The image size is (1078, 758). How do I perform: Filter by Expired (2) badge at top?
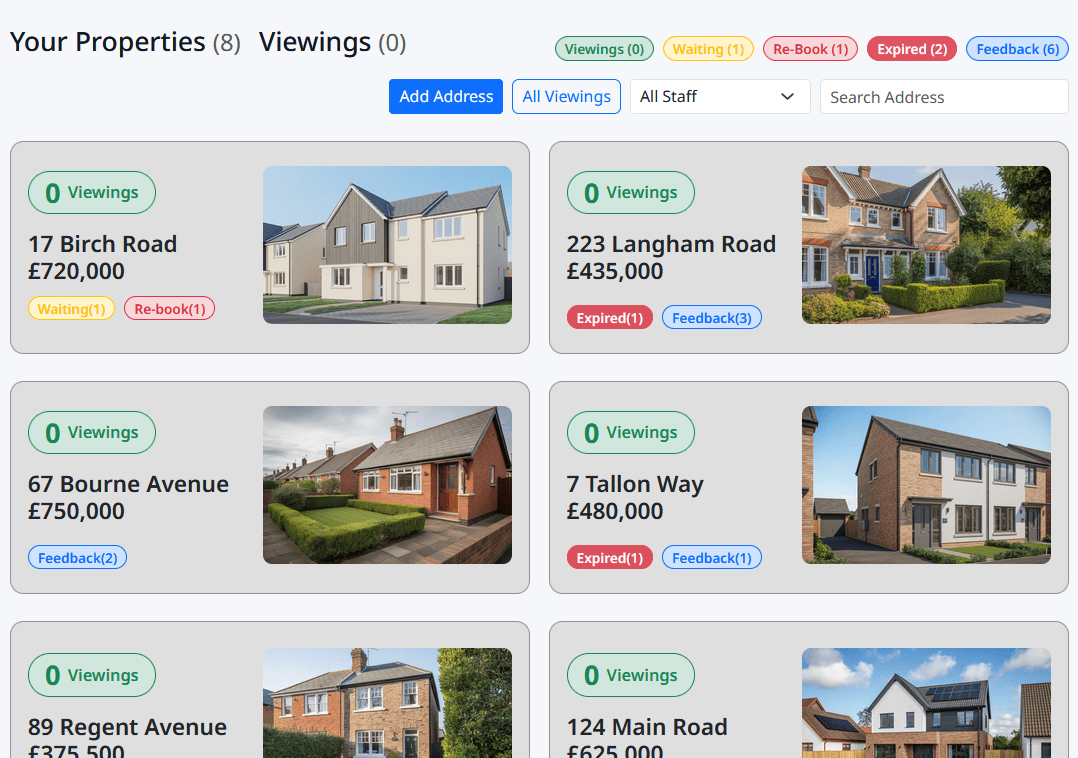click(911, 49)
